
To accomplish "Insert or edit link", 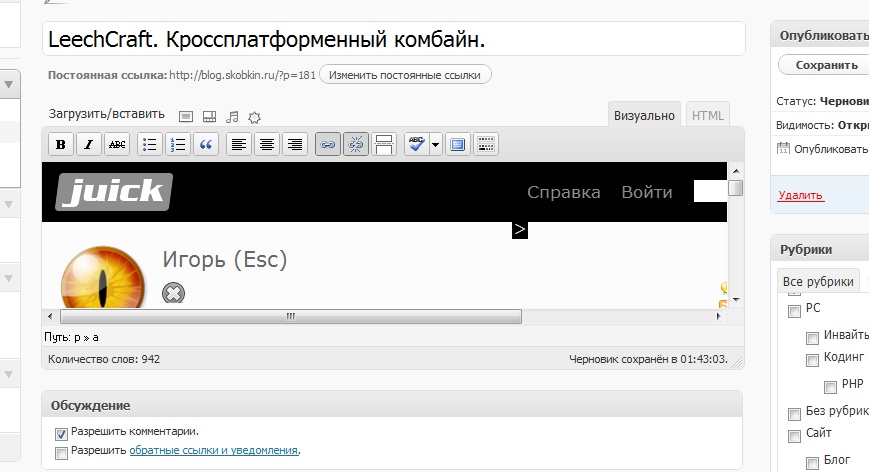I will coord(328,145).
